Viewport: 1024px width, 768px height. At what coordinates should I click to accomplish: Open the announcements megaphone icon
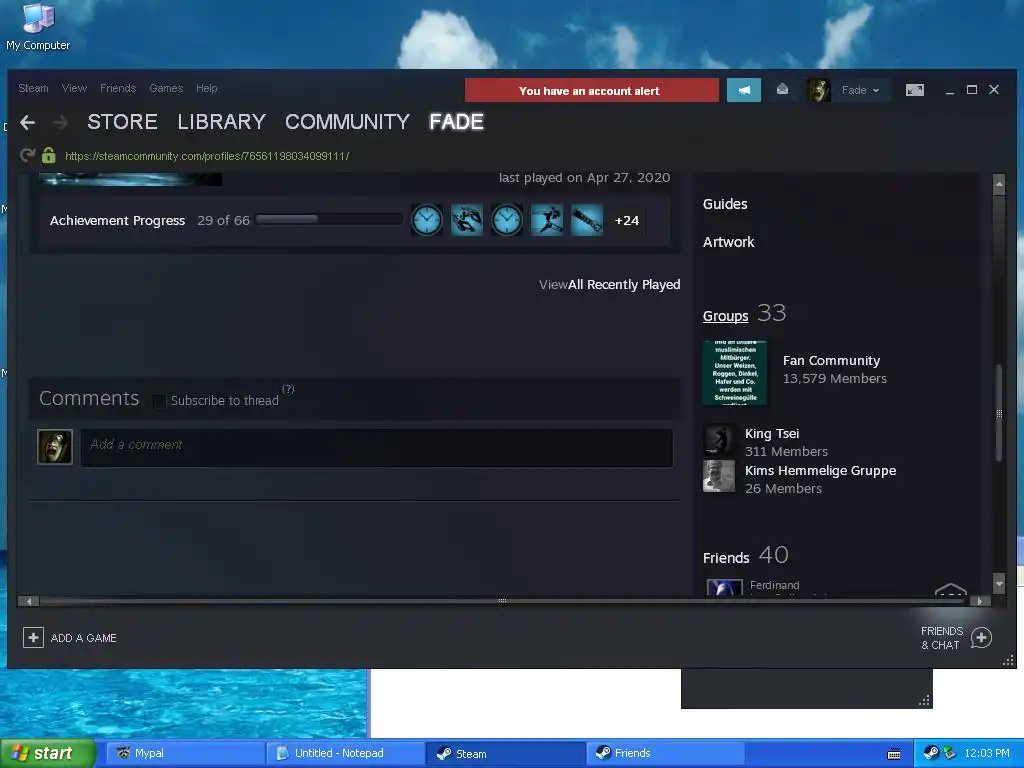click(x=744, y=90)
